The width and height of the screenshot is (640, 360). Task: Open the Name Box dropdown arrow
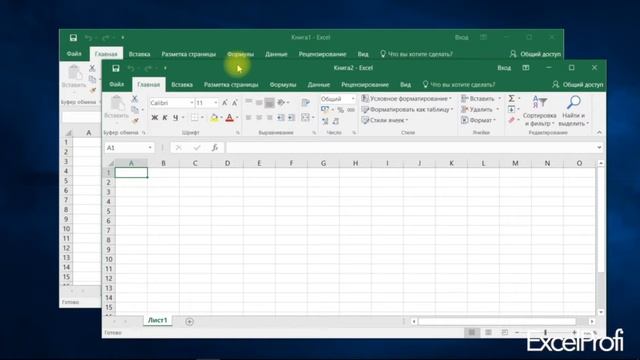pyautogui.click(x=150, y=148)
